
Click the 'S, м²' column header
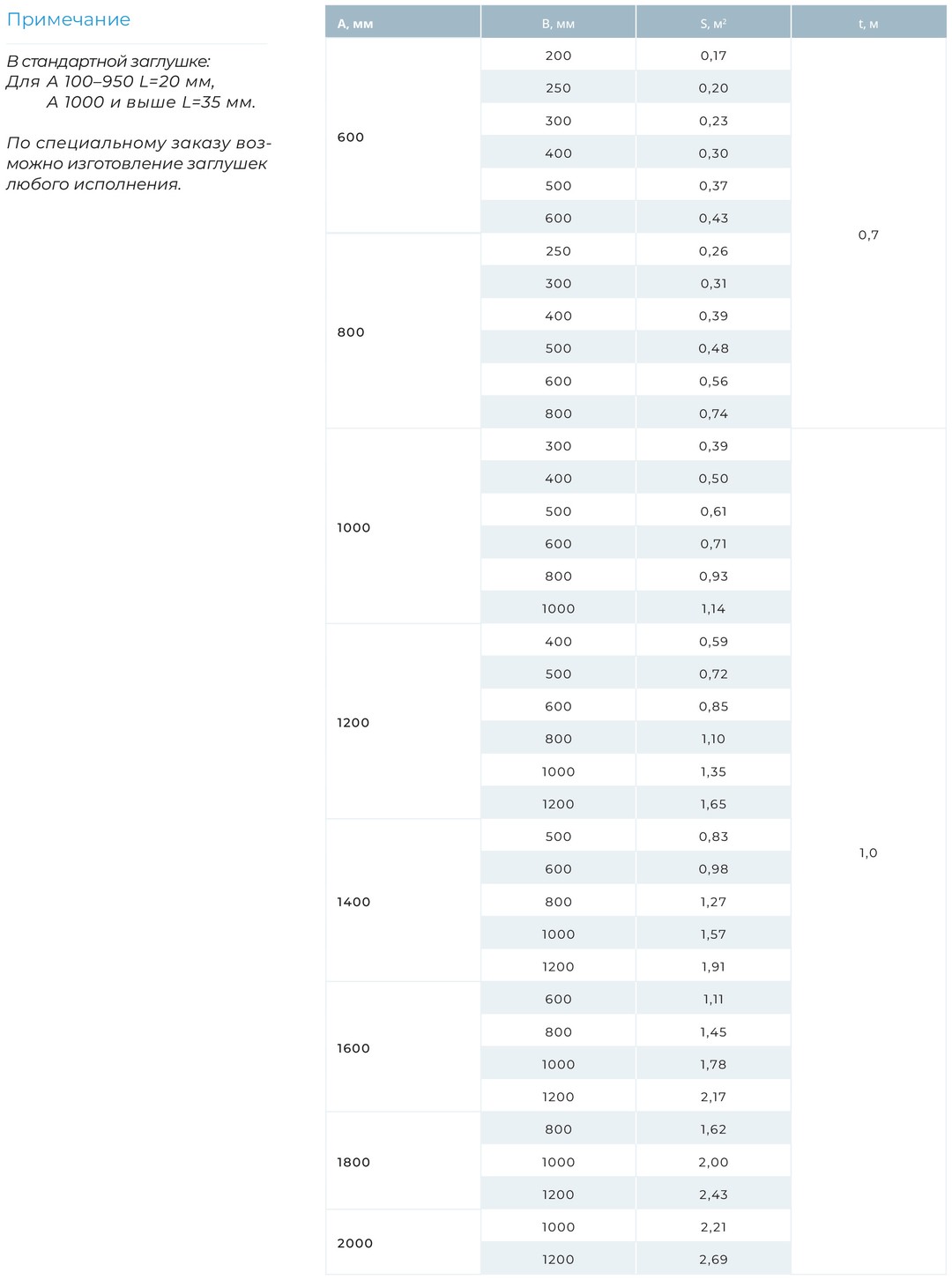coord(713,23)
